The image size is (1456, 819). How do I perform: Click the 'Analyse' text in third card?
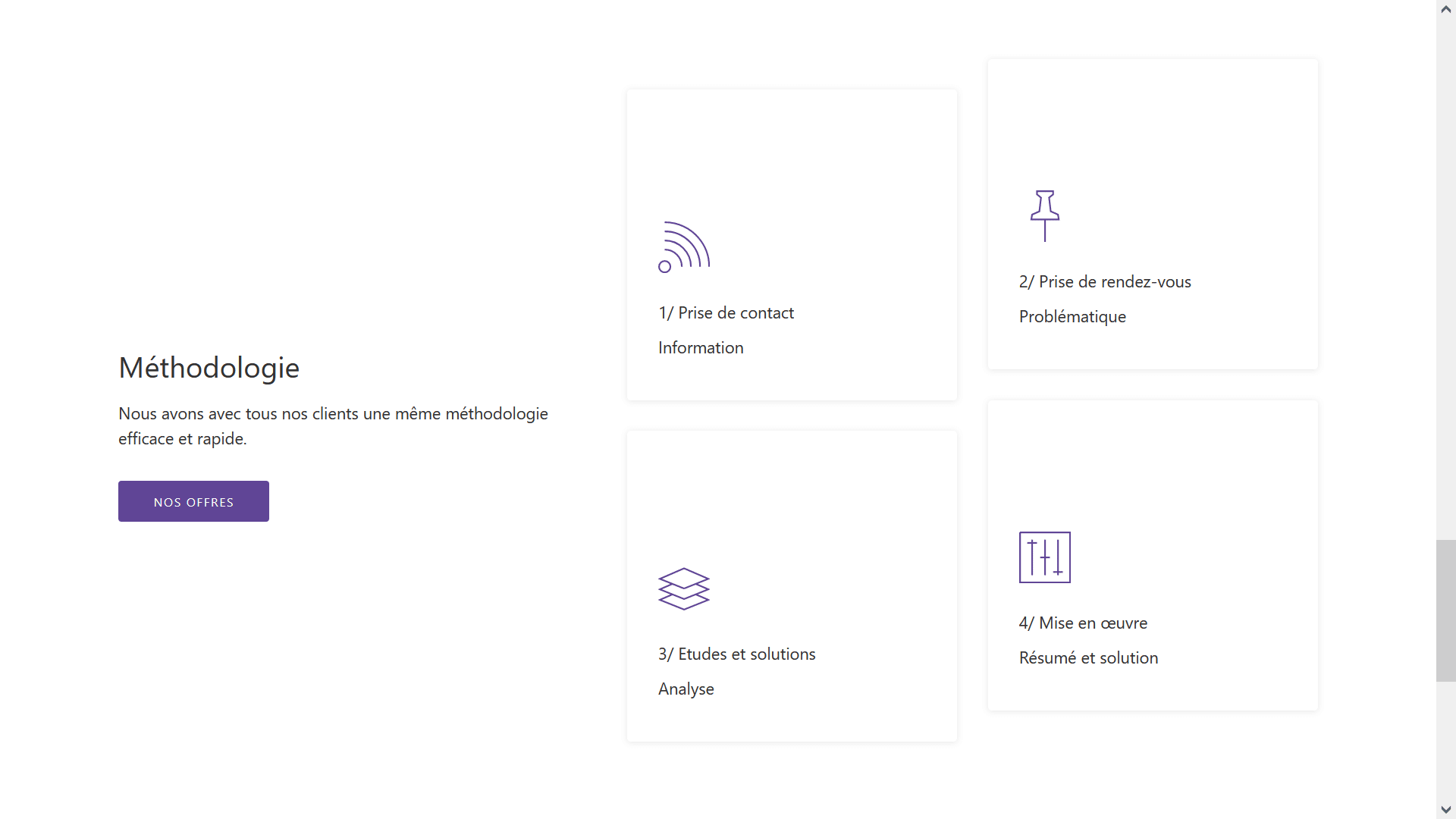click(686, 689)
